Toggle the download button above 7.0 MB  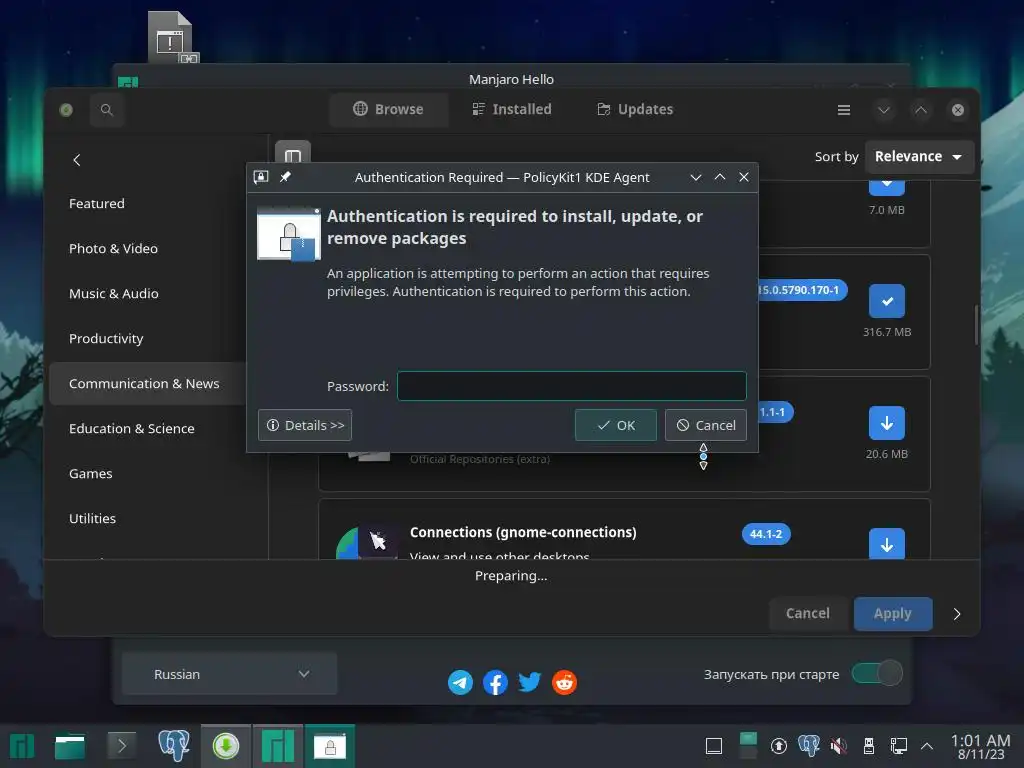[886, 187]
